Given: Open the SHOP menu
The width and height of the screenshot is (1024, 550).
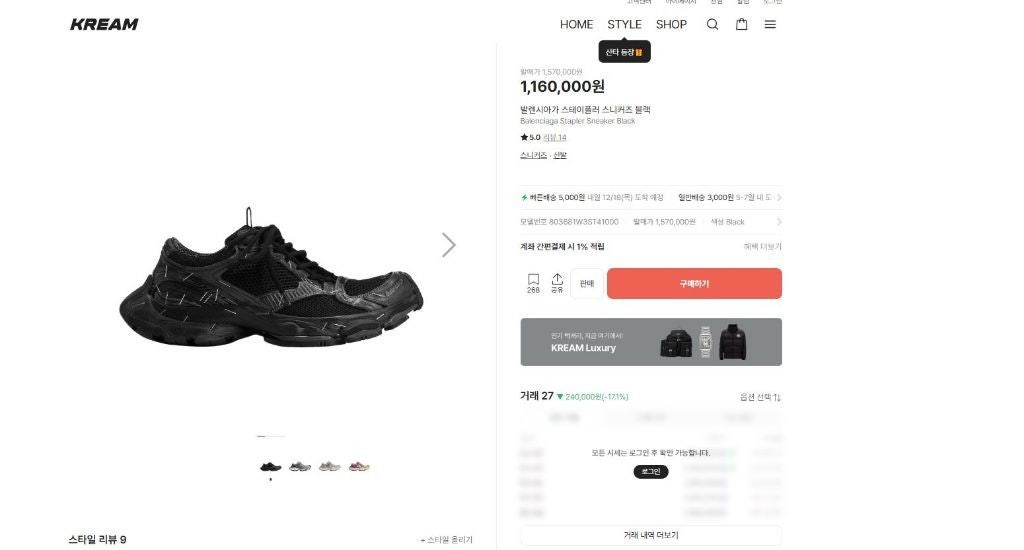Looking at the screenshot, I should [x=671, y=24].
